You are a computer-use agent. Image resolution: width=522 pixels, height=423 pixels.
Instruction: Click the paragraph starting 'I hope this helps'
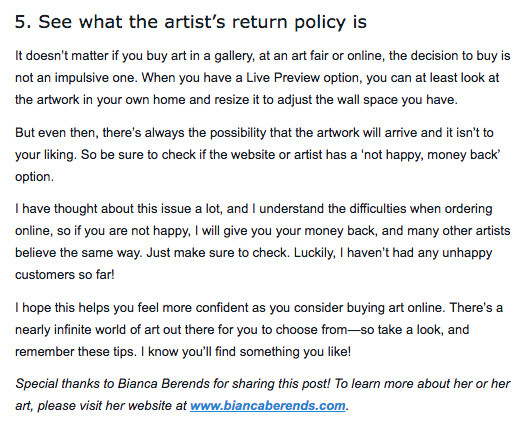[x=259, y=329]
